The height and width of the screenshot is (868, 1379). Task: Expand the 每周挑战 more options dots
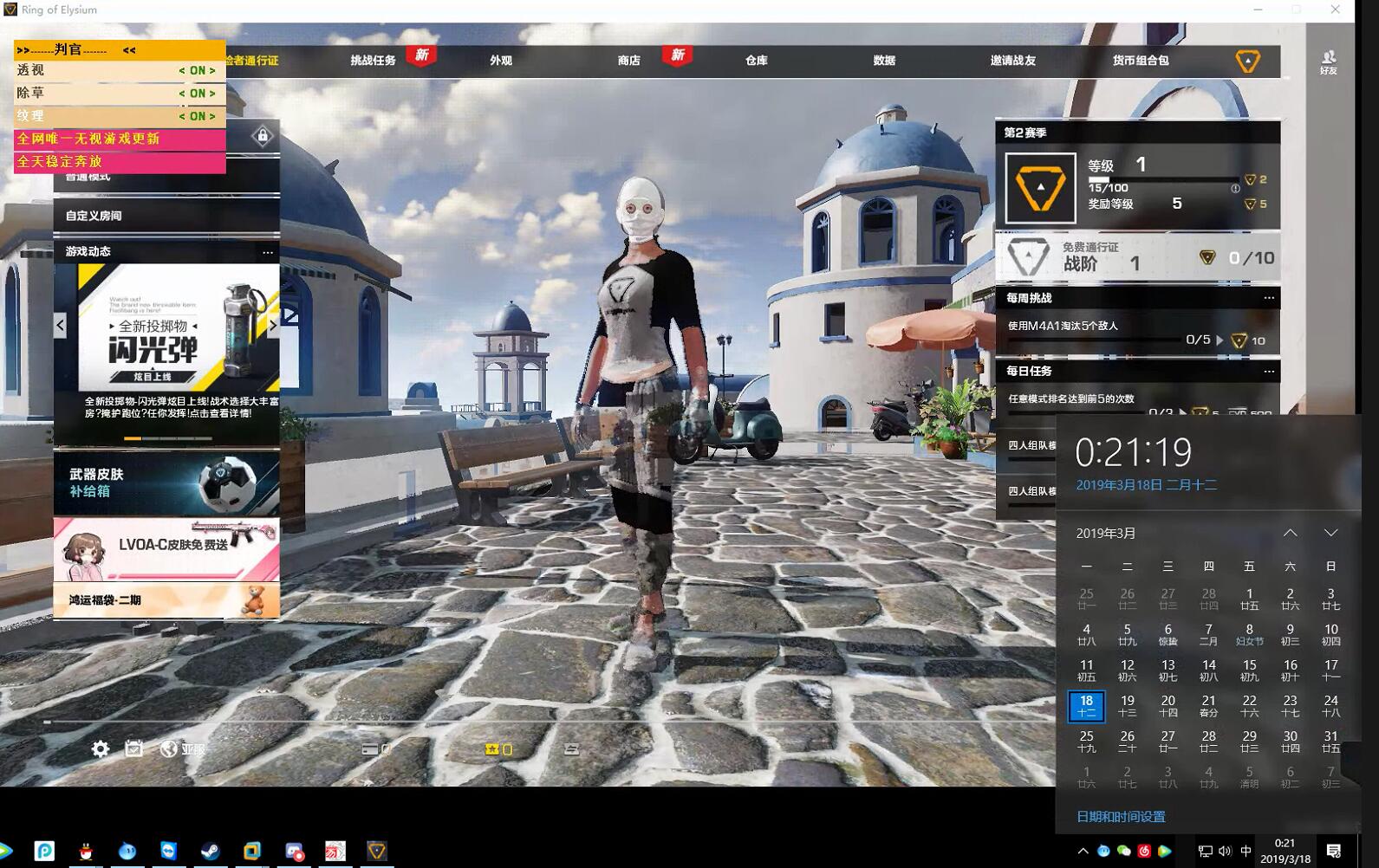pos(1269,298)
